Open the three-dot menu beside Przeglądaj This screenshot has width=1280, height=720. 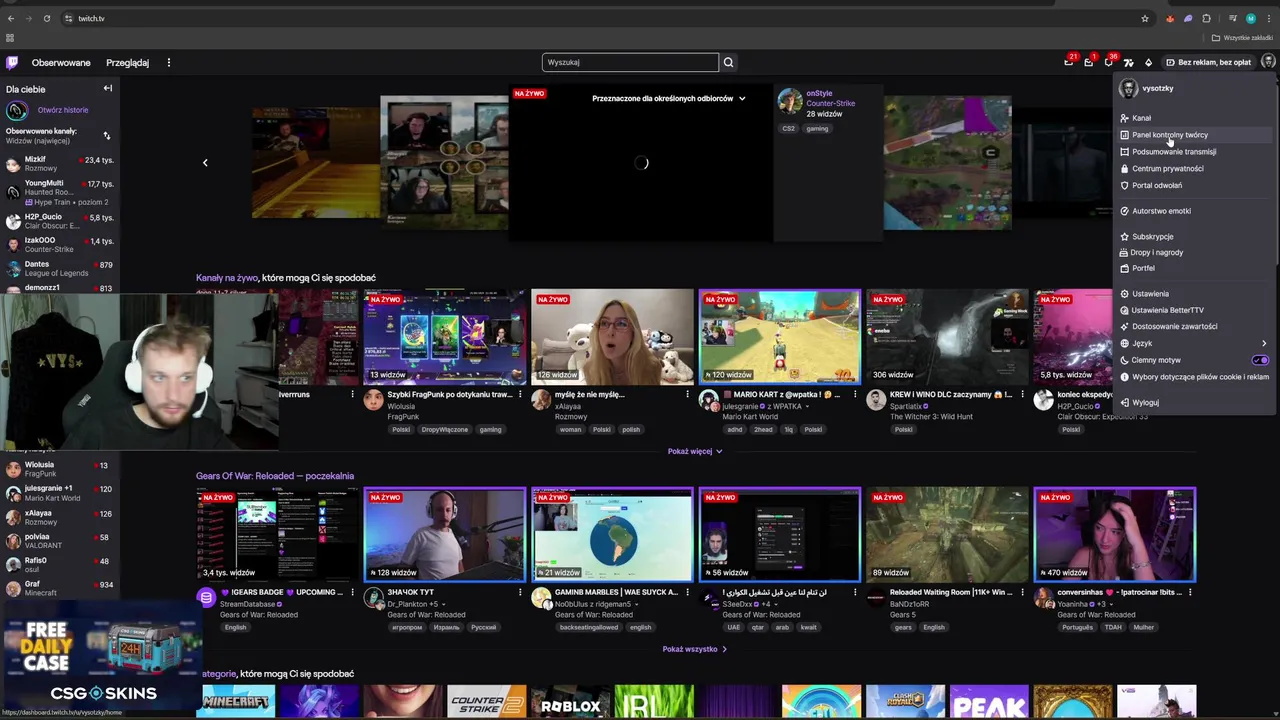pos(168,62)
